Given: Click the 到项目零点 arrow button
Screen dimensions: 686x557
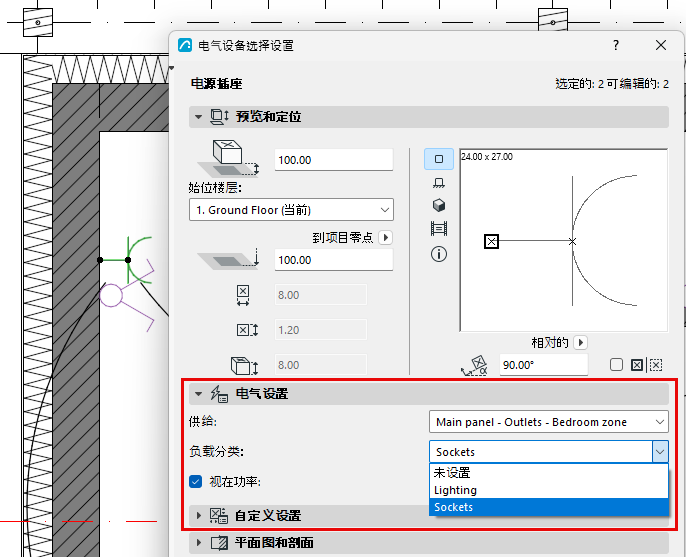Looking at the screenshot, I should pos(385,238).
